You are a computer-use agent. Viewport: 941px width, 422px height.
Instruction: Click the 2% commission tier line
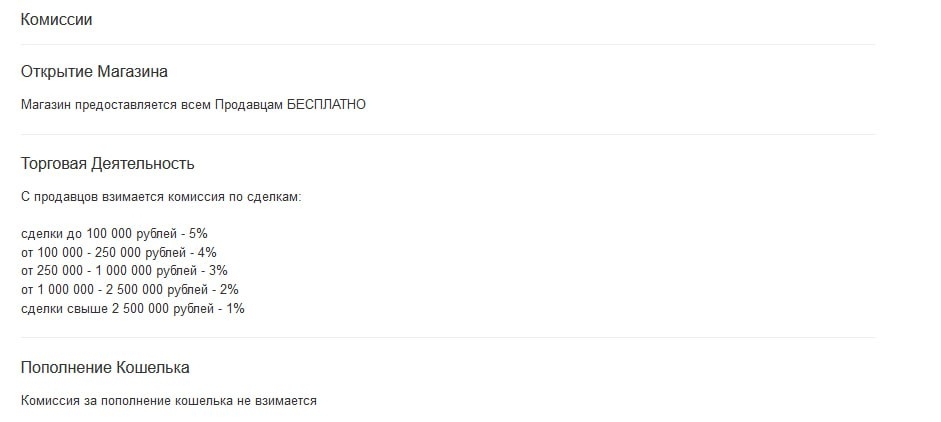[x=130, y=290]
